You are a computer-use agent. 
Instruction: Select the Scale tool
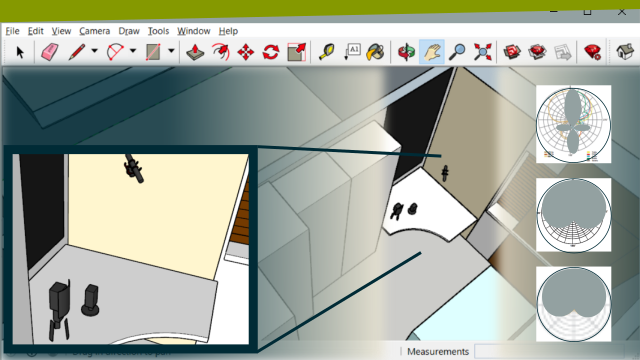point(297,52)
